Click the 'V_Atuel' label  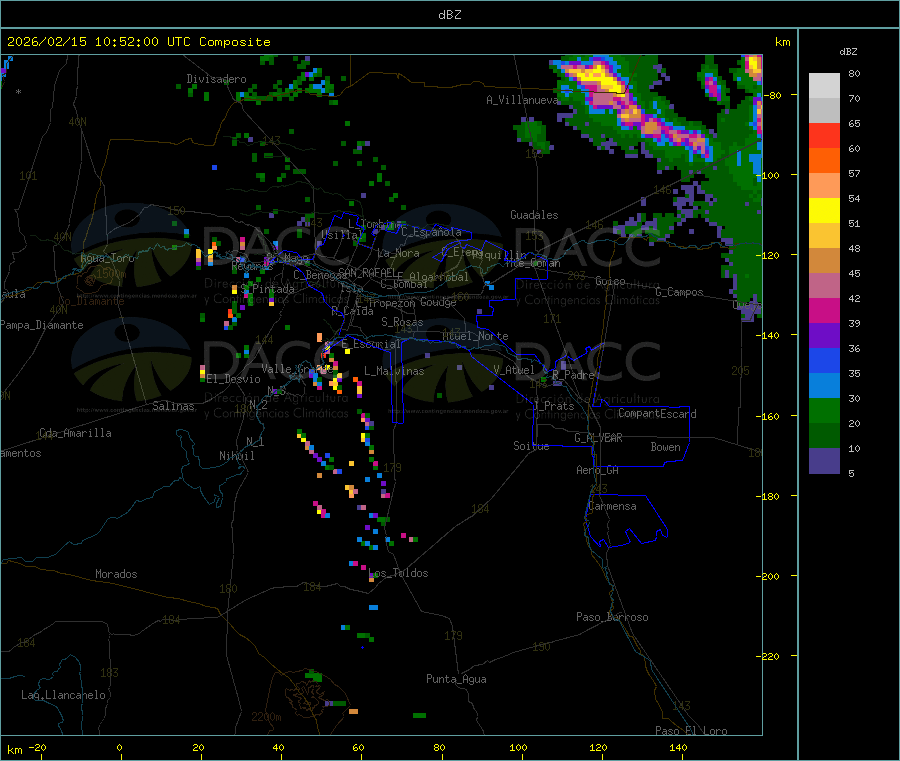pos(514,370)
